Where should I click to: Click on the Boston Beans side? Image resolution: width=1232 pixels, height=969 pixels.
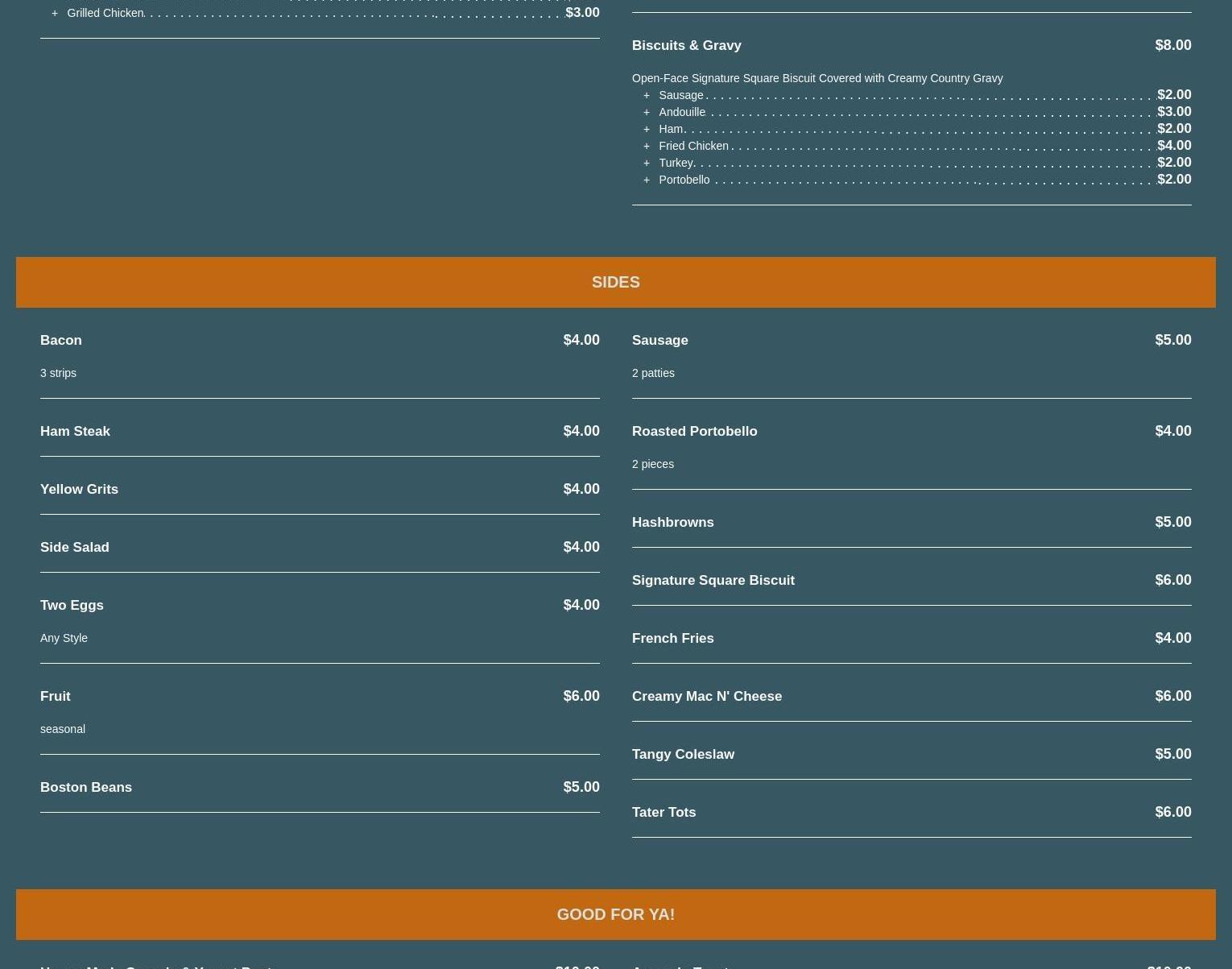pyautogui.click(x=86, y=787)
